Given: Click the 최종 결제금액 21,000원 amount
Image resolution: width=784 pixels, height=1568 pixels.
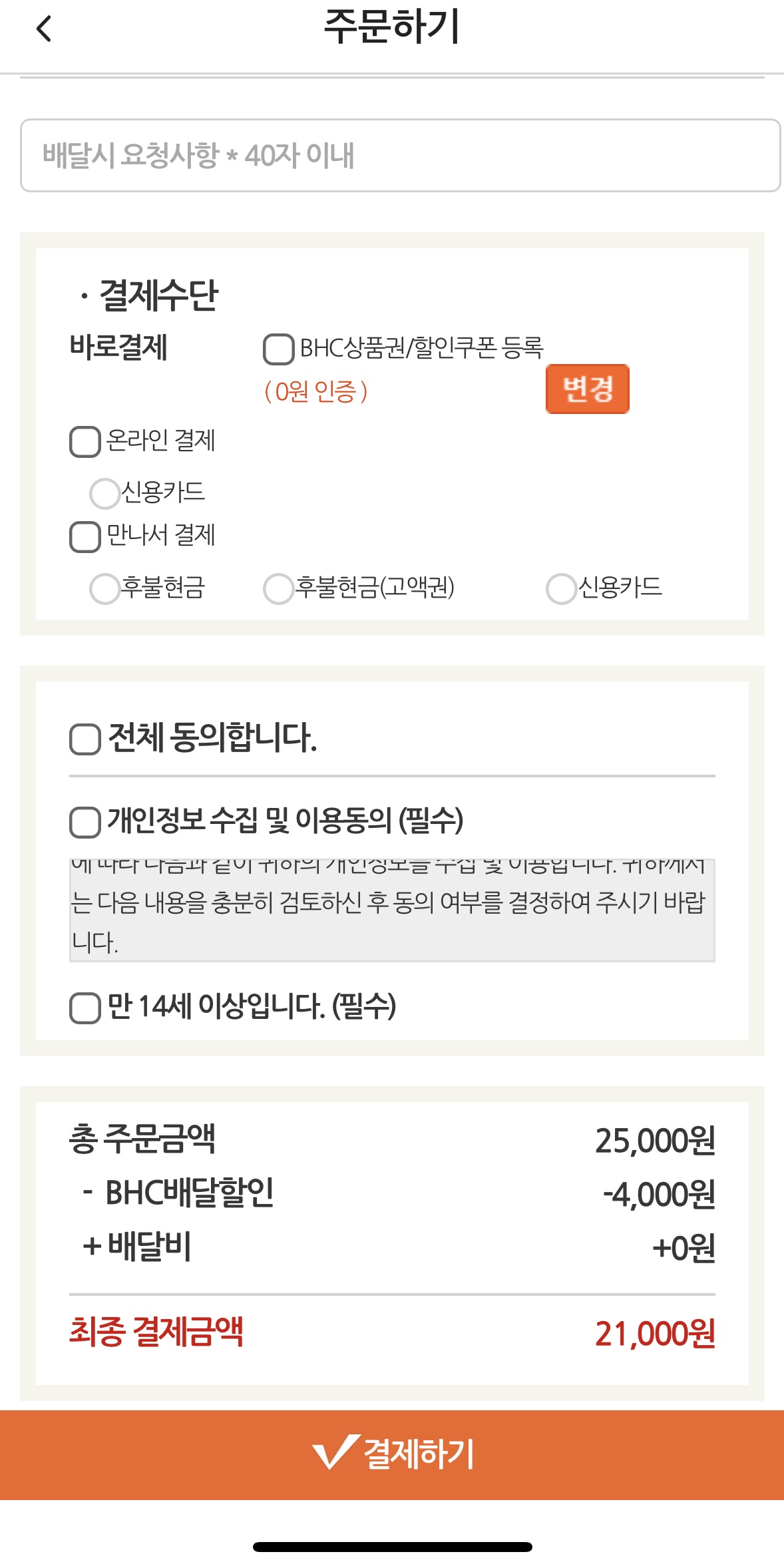Looking at the screenshot, I should point(655,1334).
